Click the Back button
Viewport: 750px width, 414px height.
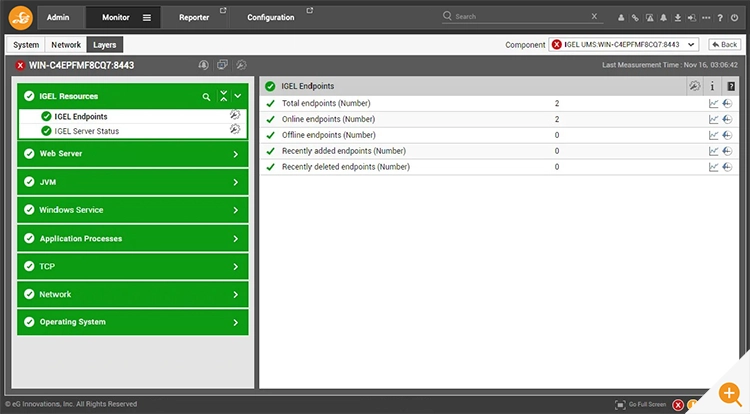pyautogui.click(x=725, y=44)
